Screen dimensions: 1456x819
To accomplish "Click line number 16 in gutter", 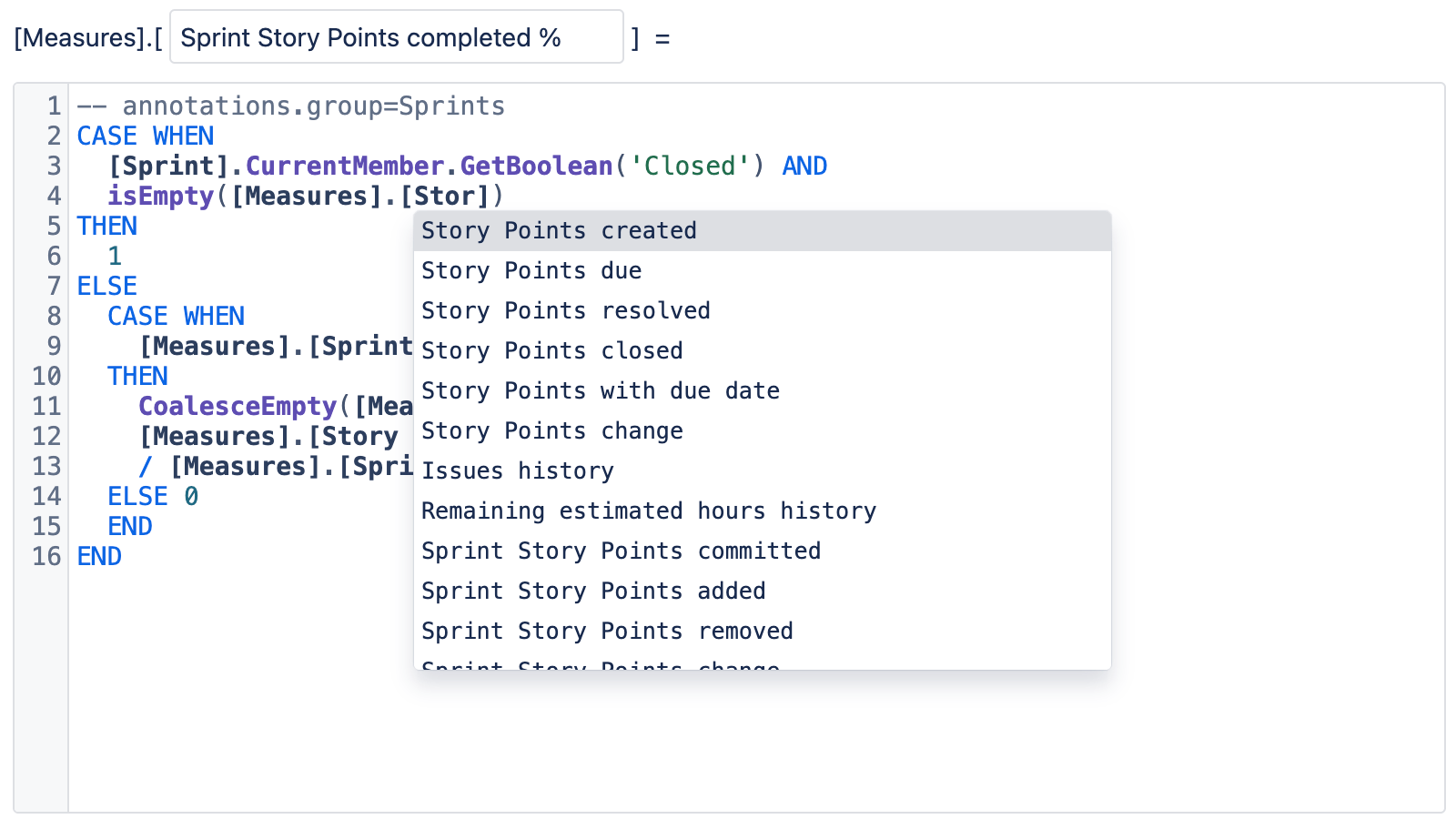I will pos(46,557).
